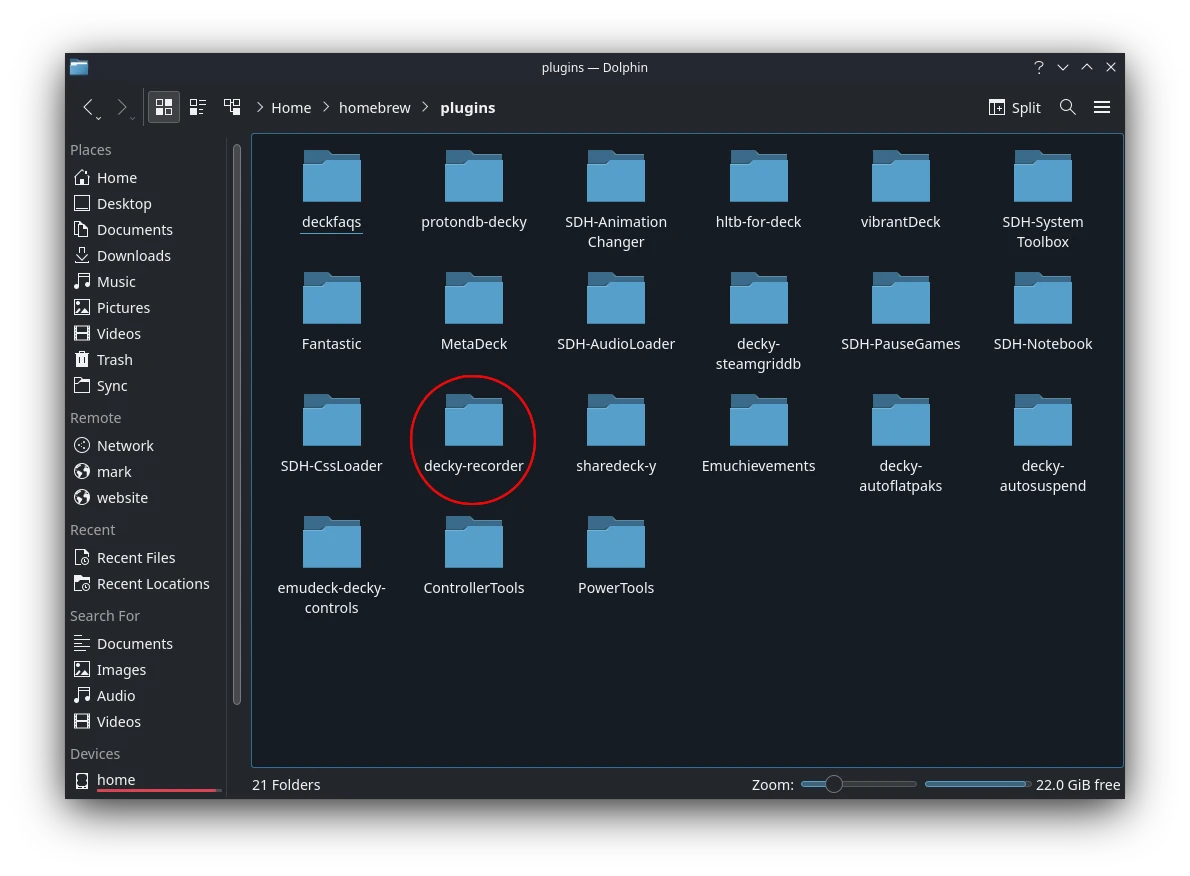
Task: Select the SDH-AudioLoader folder
Action: click(615, 311)
